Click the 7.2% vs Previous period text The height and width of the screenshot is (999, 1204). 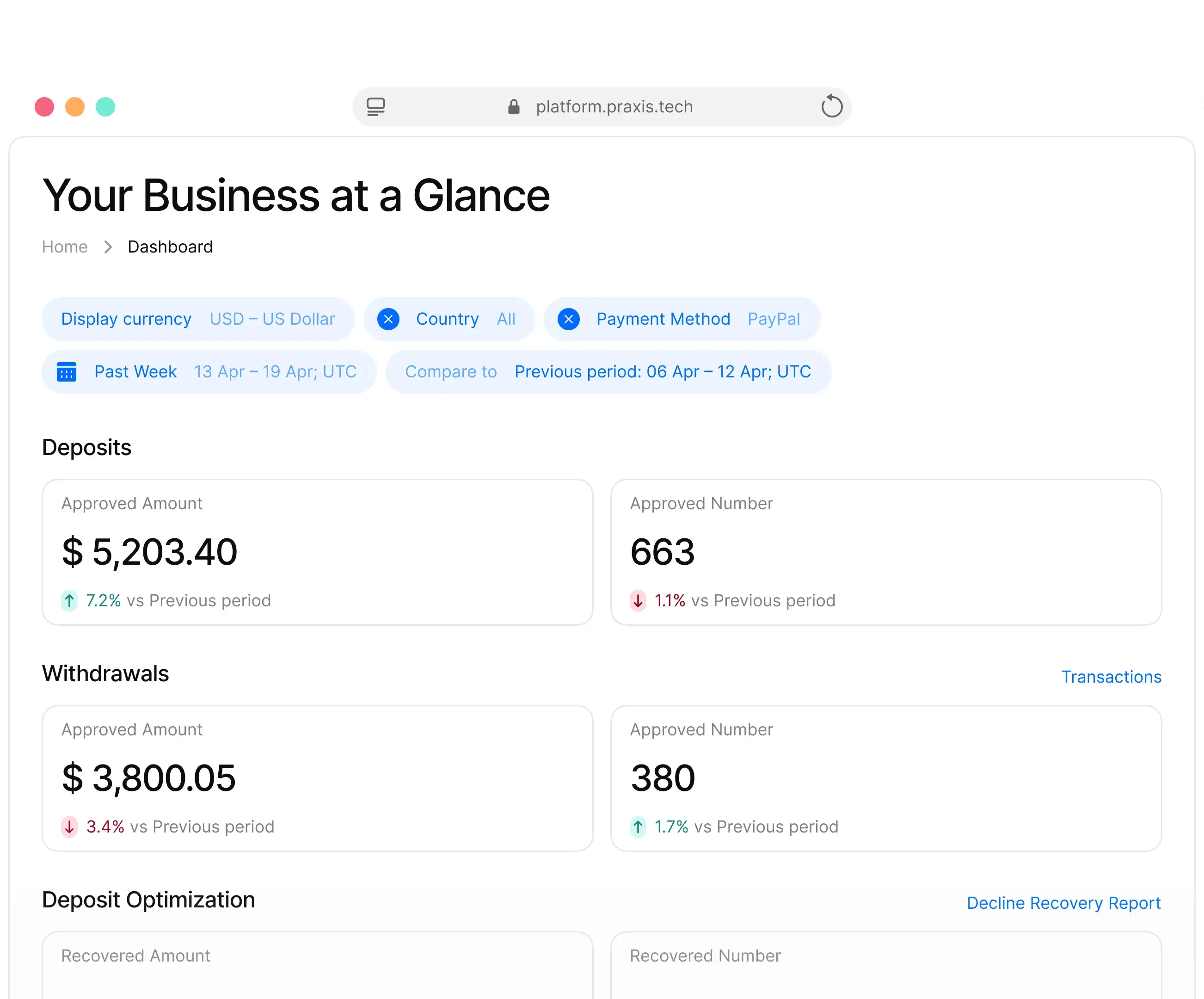(x=178, y=600)
